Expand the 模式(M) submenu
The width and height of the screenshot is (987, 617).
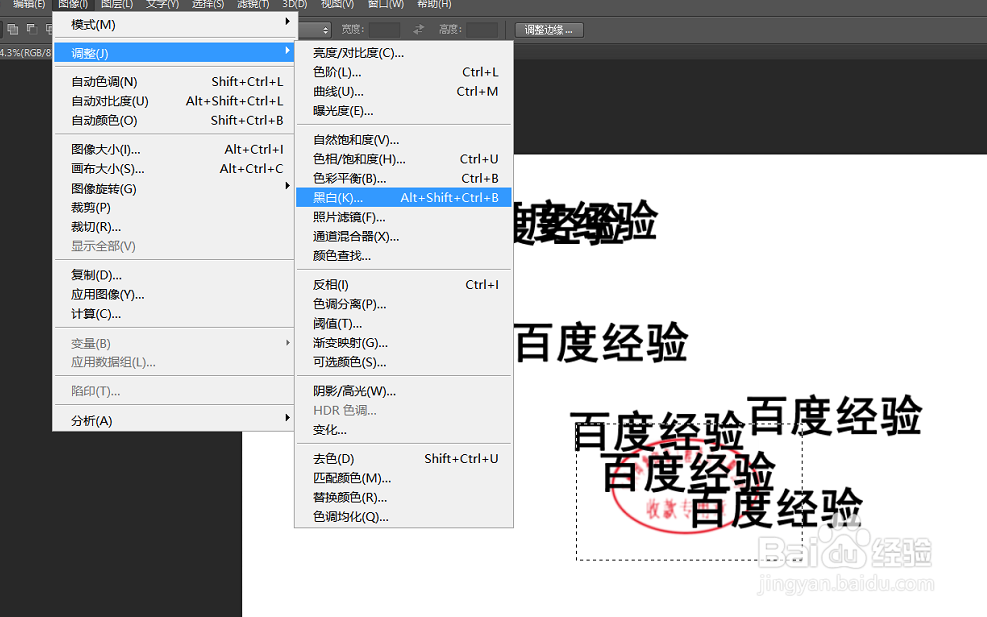(x=174, y=25)
